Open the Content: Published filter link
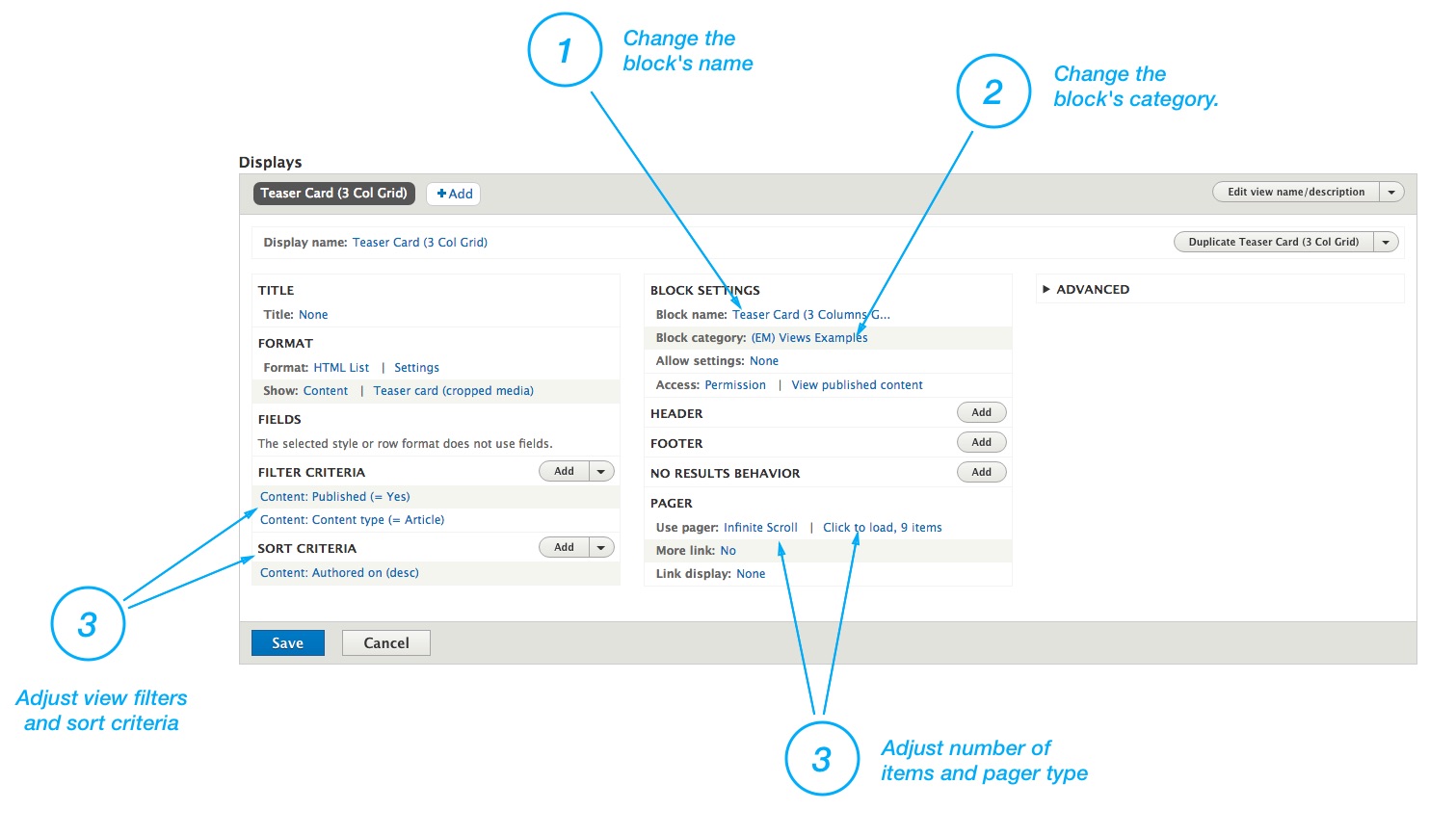 point(334,497)
